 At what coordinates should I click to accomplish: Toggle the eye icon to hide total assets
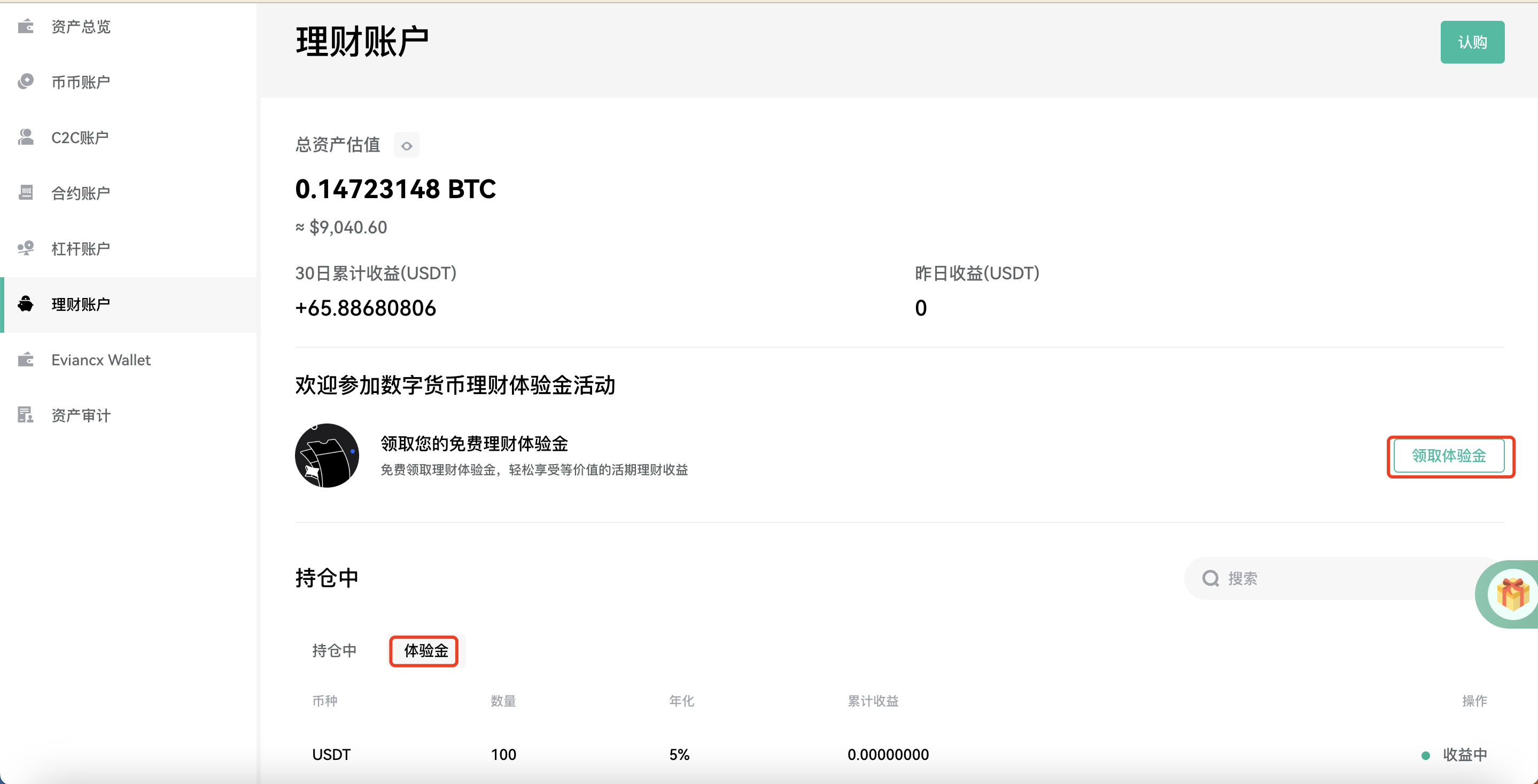[x=407, y=146]
